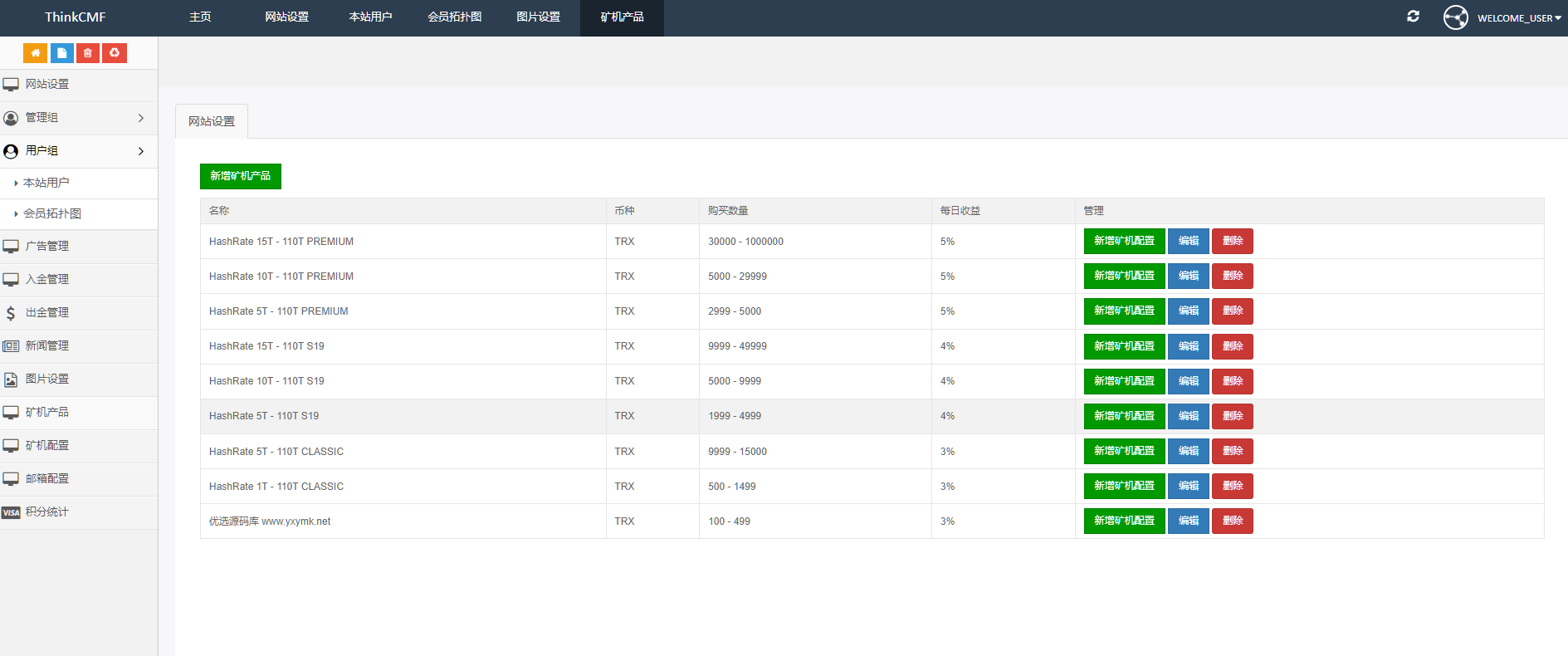Open 广告管理 in the sidebar
This screenshot has height=656, width=1568.
(79, 247)
